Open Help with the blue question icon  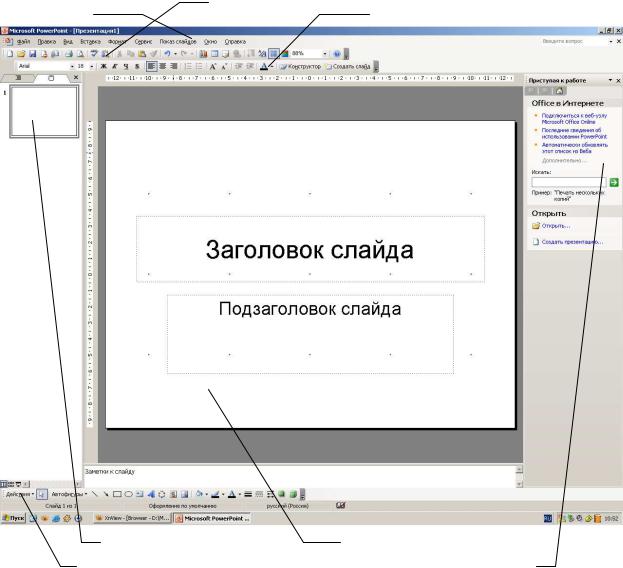(337, 54)
